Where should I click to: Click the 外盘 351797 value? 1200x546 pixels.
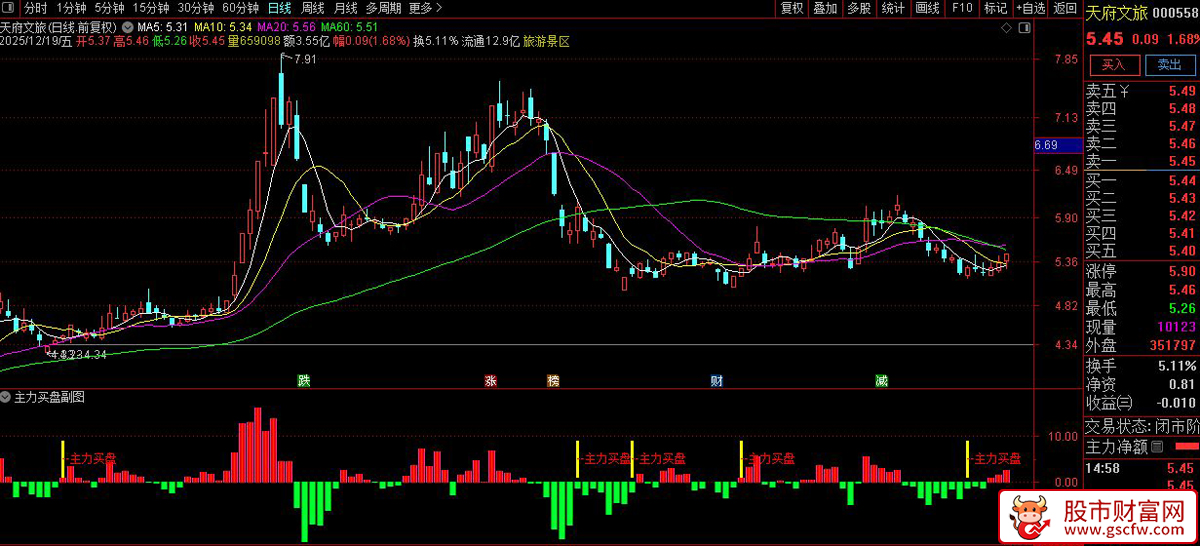(x=1172, y=345)
